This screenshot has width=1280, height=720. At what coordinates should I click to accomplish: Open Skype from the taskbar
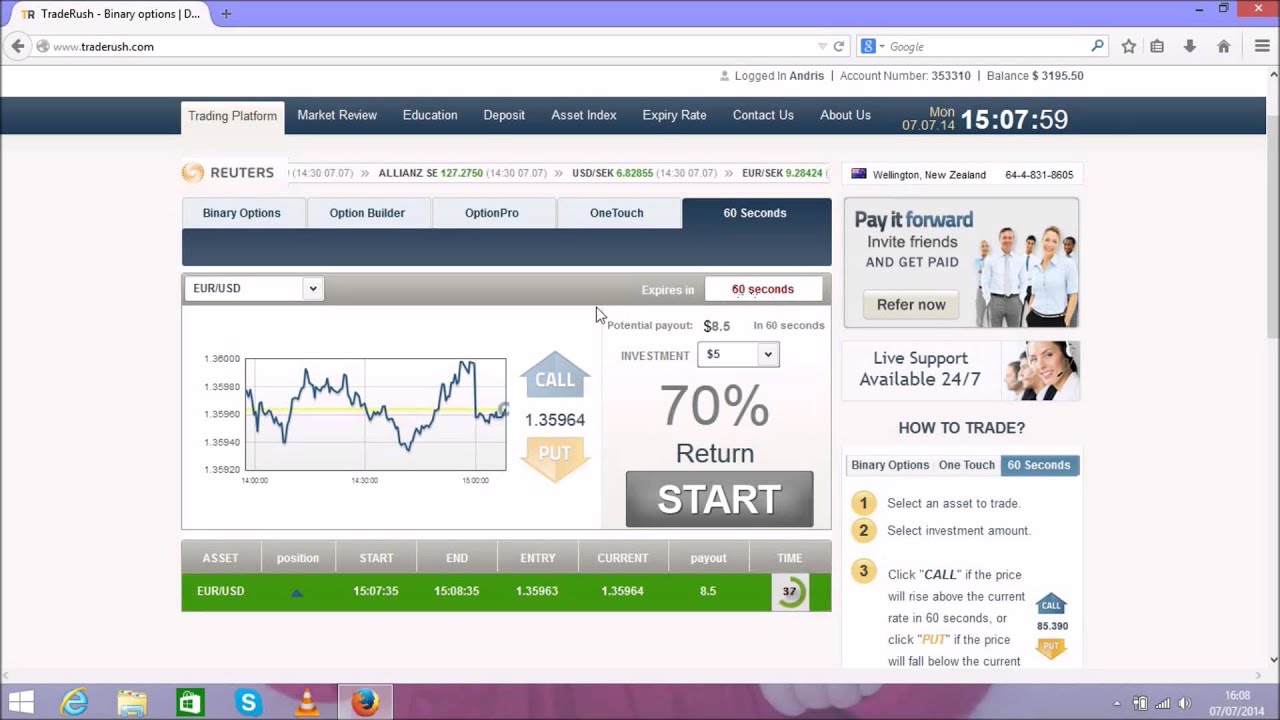click(248, 702)
